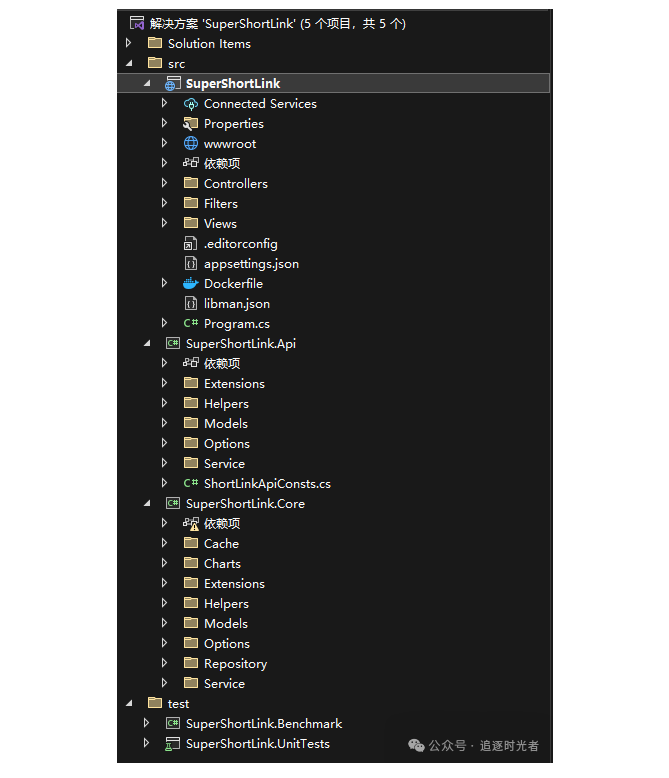
Task: Click the Properties wrench icon
Action: [x=190, y=124]
